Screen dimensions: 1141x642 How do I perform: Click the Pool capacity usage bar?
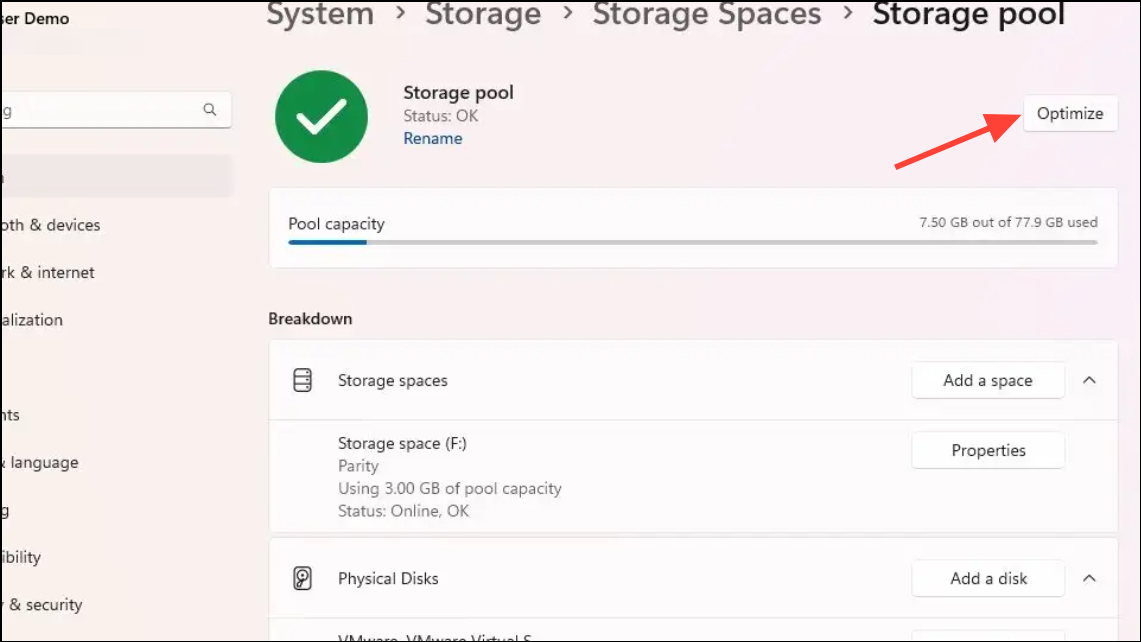click(x=692, y=242)
